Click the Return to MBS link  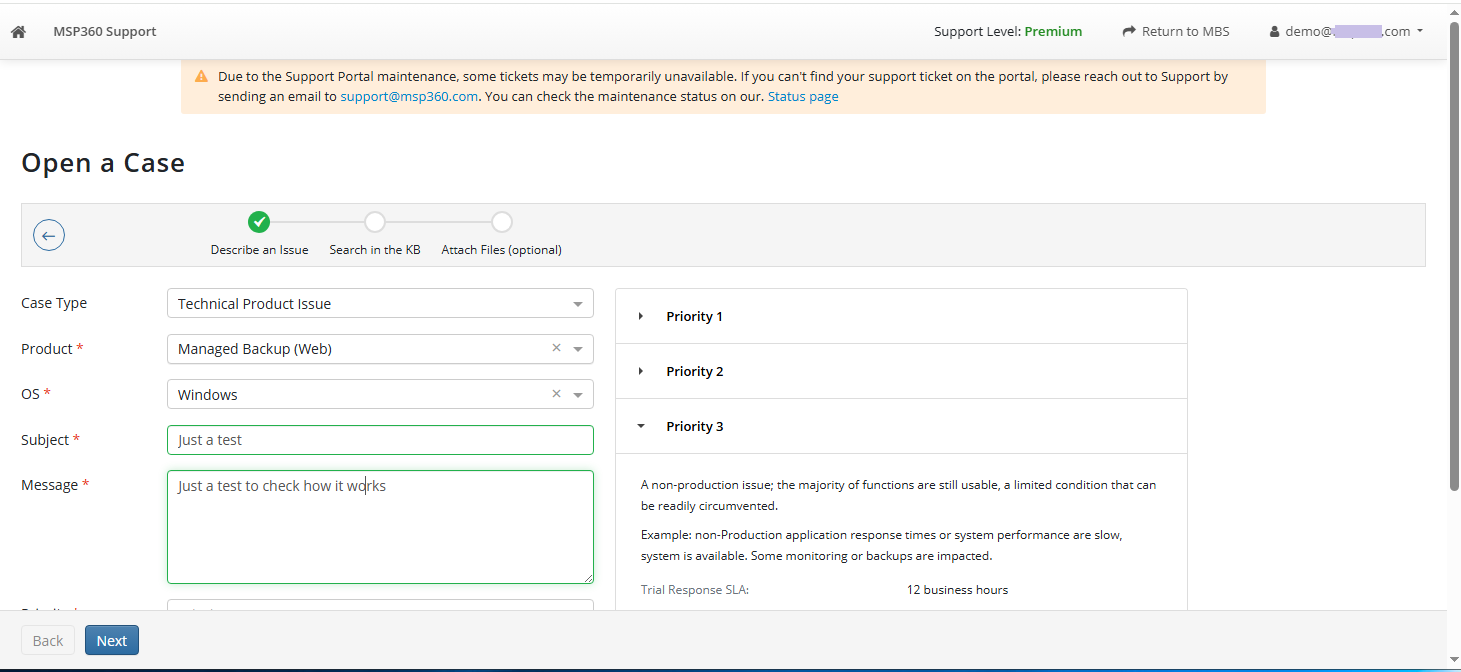(x=1176, y=31)
